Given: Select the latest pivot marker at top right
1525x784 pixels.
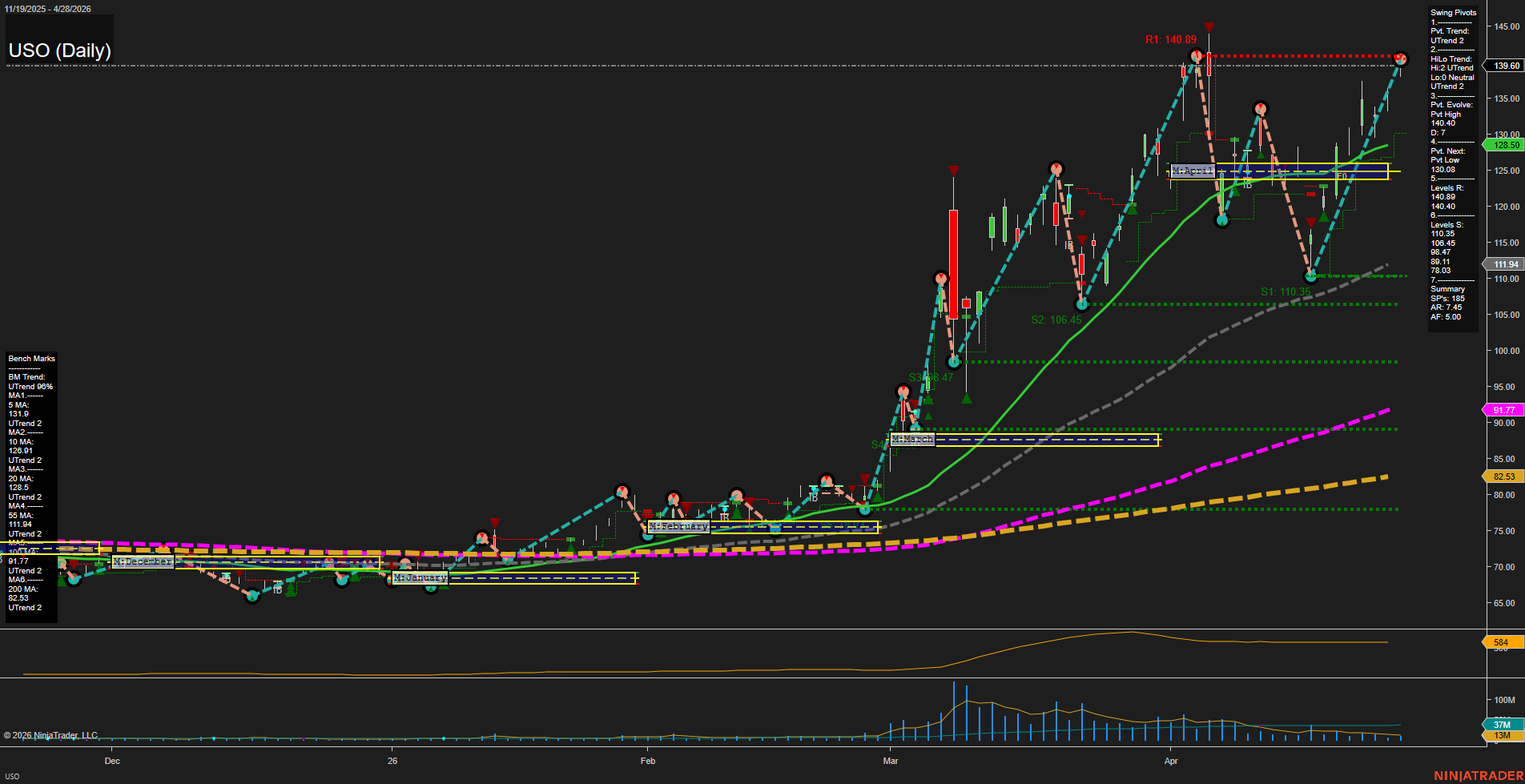Looking at the screenshot, I should [x=1400, y=59].
